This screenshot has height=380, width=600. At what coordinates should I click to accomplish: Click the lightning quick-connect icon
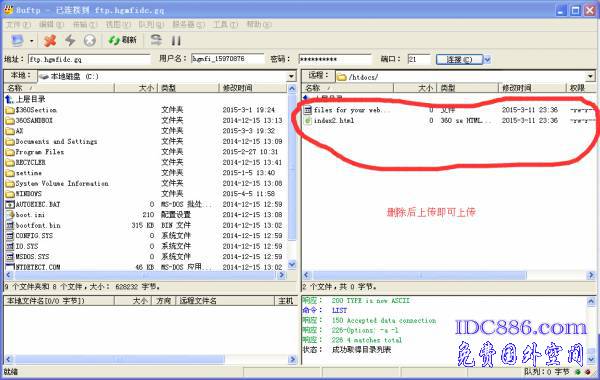point(70,40)
